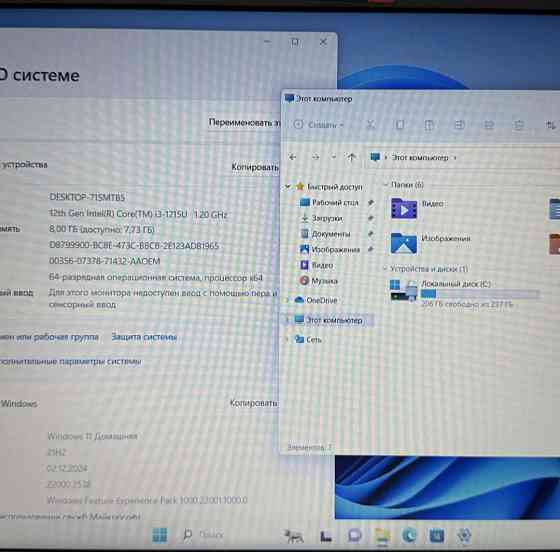Open the recent locations dropdown arrow
The height and width of the screenshot is (552, 560).
[x=334, y=157]
